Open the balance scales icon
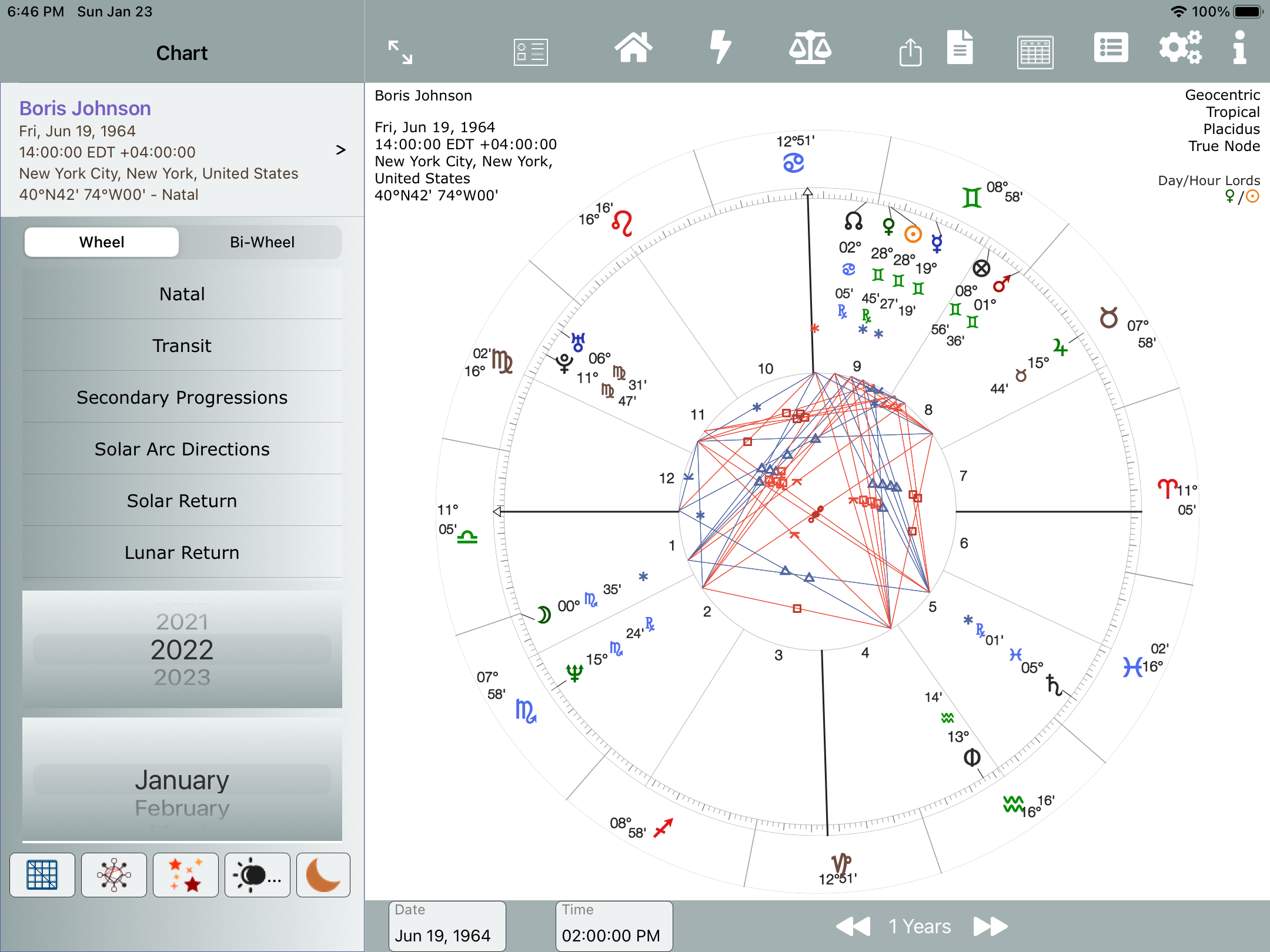 810,48
